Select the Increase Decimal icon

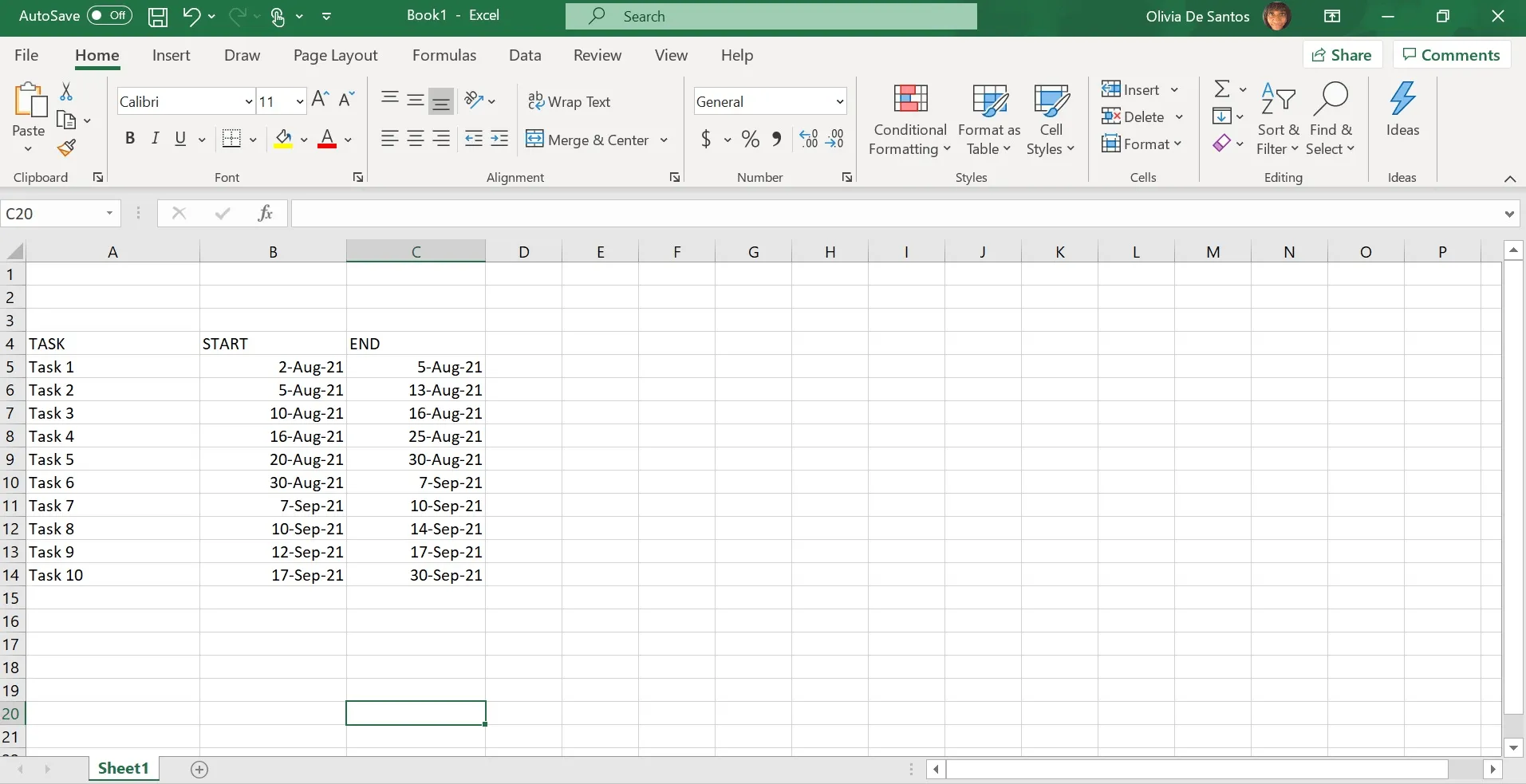808,138
